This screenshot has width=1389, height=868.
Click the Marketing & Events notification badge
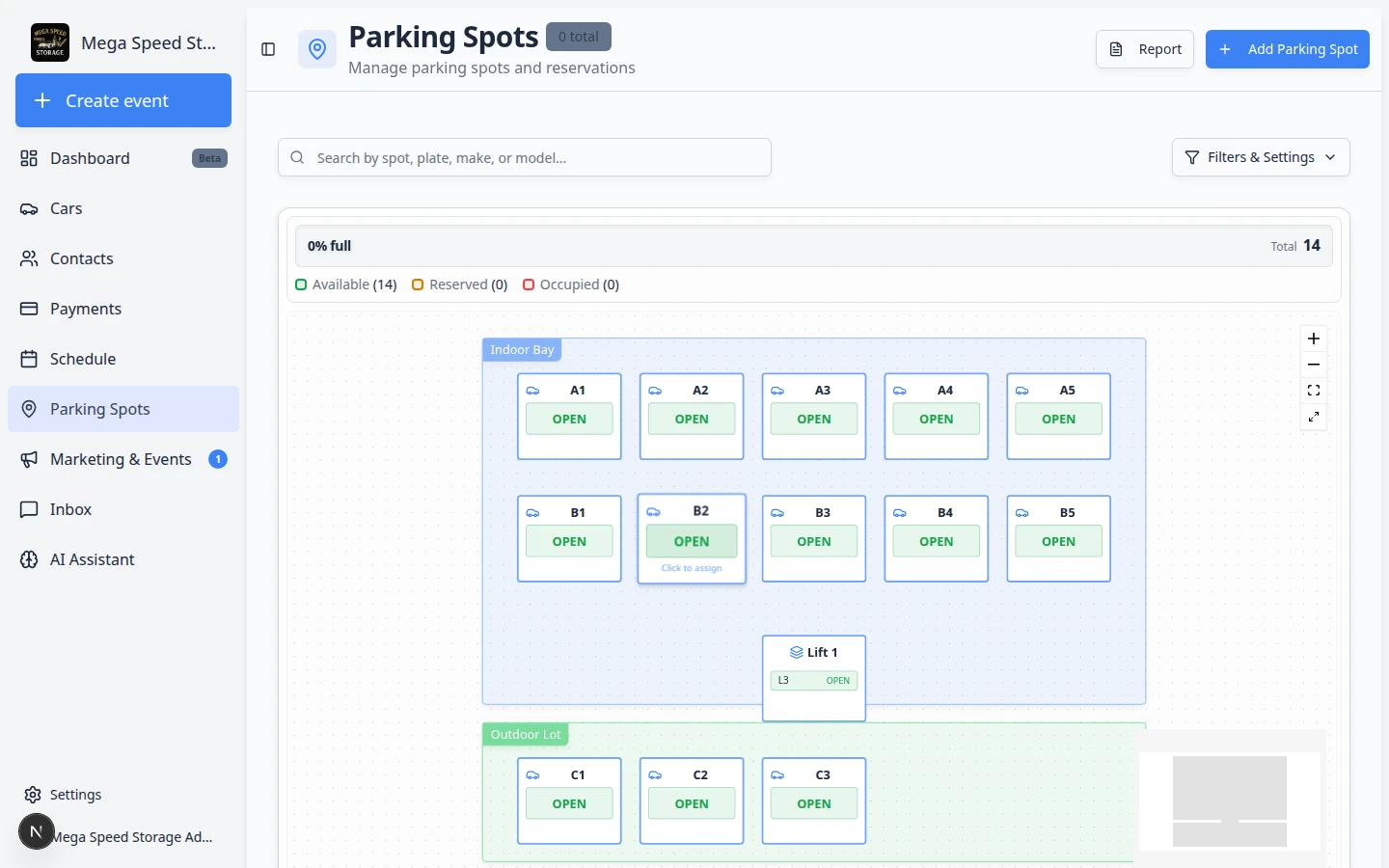pyautogui.click(x=218, y=459)
